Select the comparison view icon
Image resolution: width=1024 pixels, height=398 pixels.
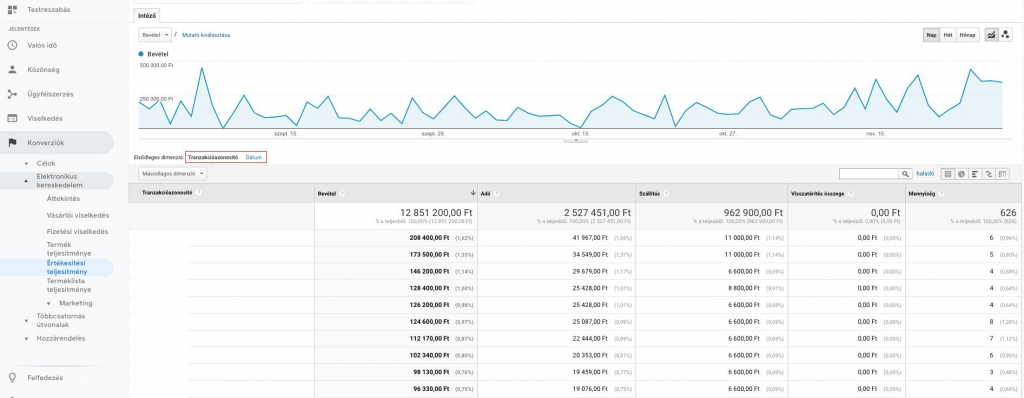[x=989, y=174]
